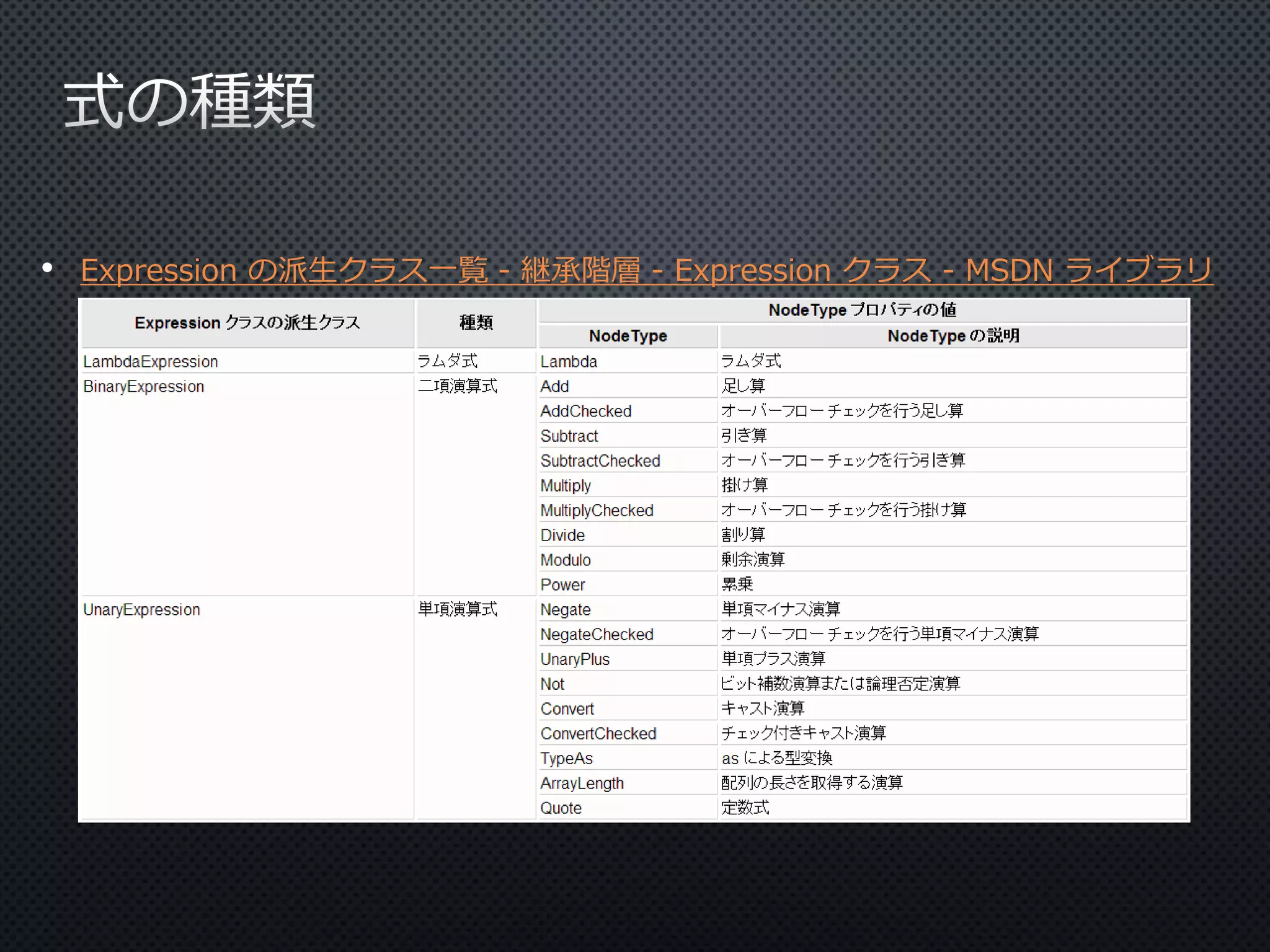
Task: Click the AddChecked NodeType cell
Action: pyautogui.click(x=628, y=411)
